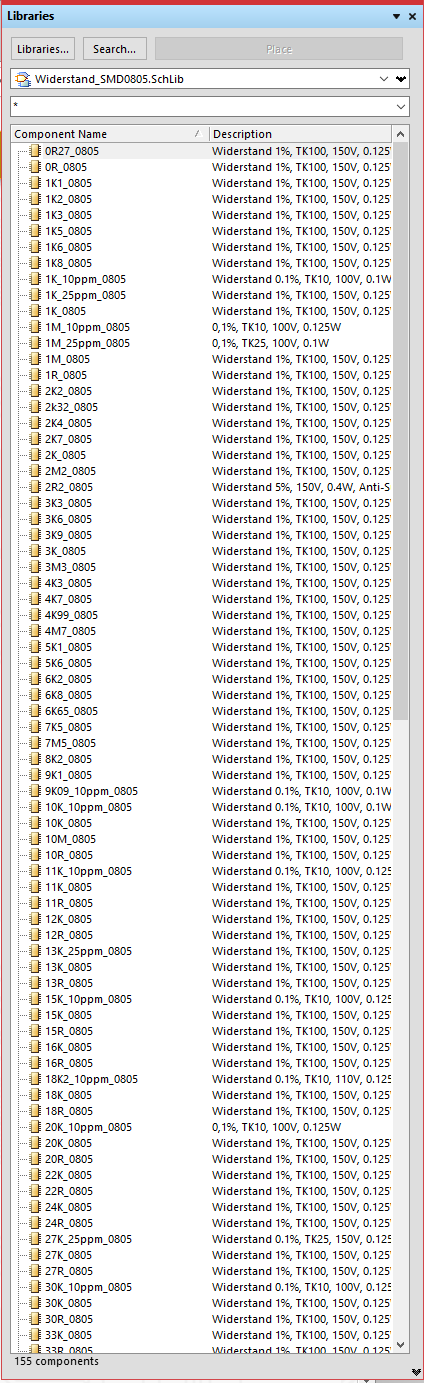Click the component icon of 5K6_0805

[x=35, y=663]
